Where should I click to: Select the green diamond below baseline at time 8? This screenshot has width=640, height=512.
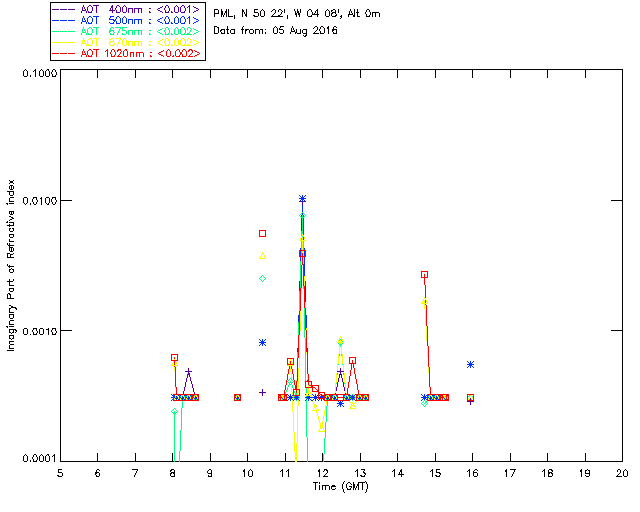pyautogui.click(x=174, y=412)
